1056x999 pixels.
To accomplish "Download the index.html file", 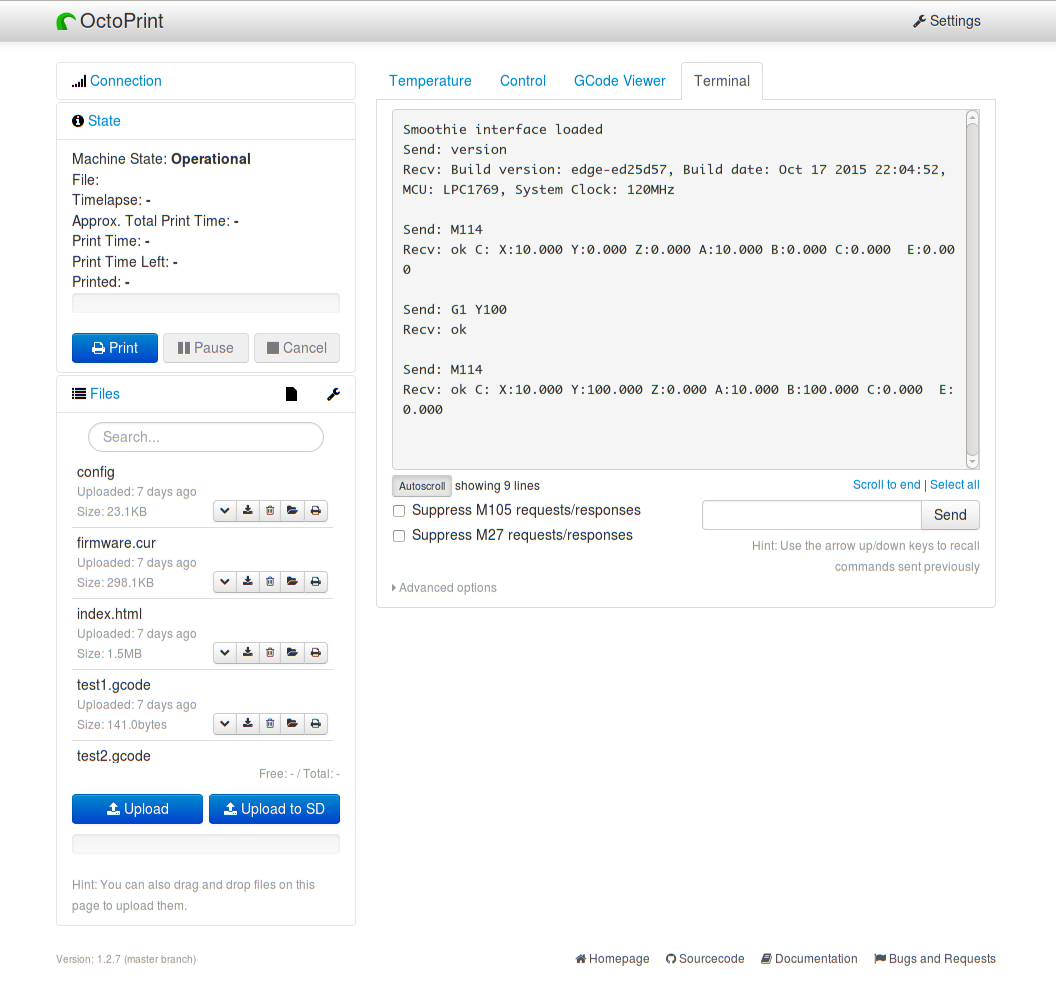I will point(248,653).
